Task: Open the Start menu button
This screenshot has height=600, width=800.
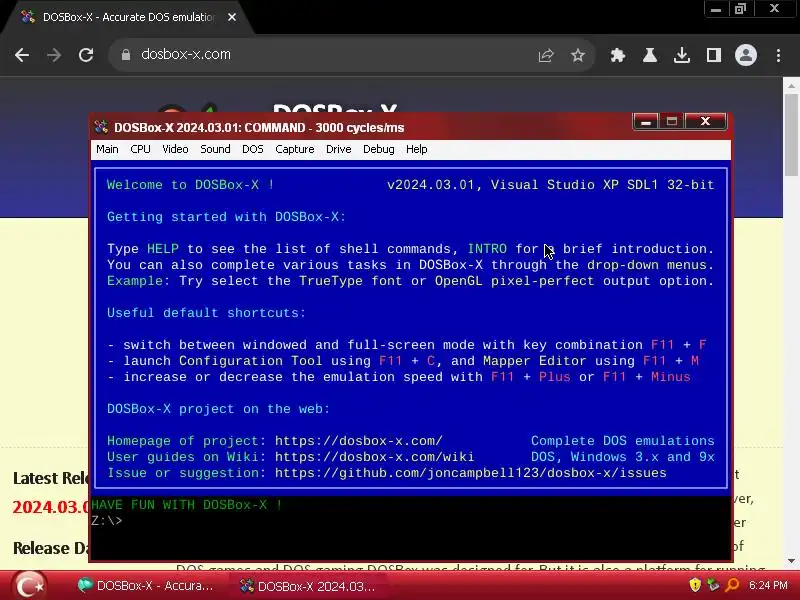Action: [x=29, y=585]
